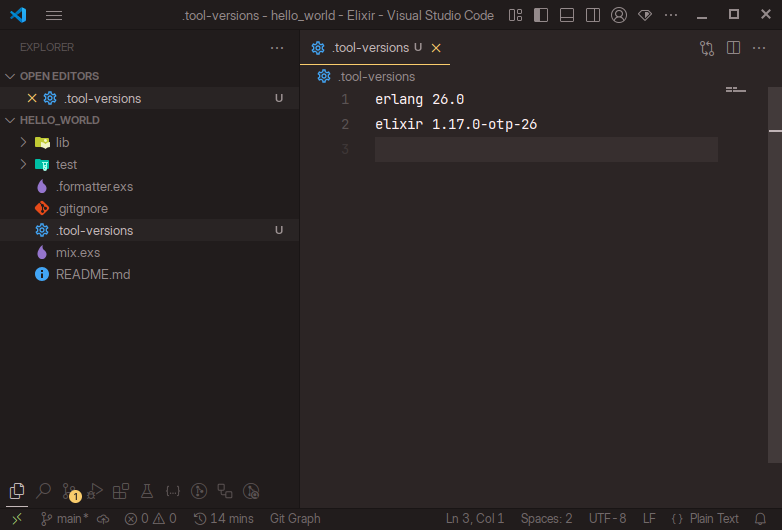Open Source Control view with badge
The height and width of the screenshot is (530, 782).
[x=69, y=491]
